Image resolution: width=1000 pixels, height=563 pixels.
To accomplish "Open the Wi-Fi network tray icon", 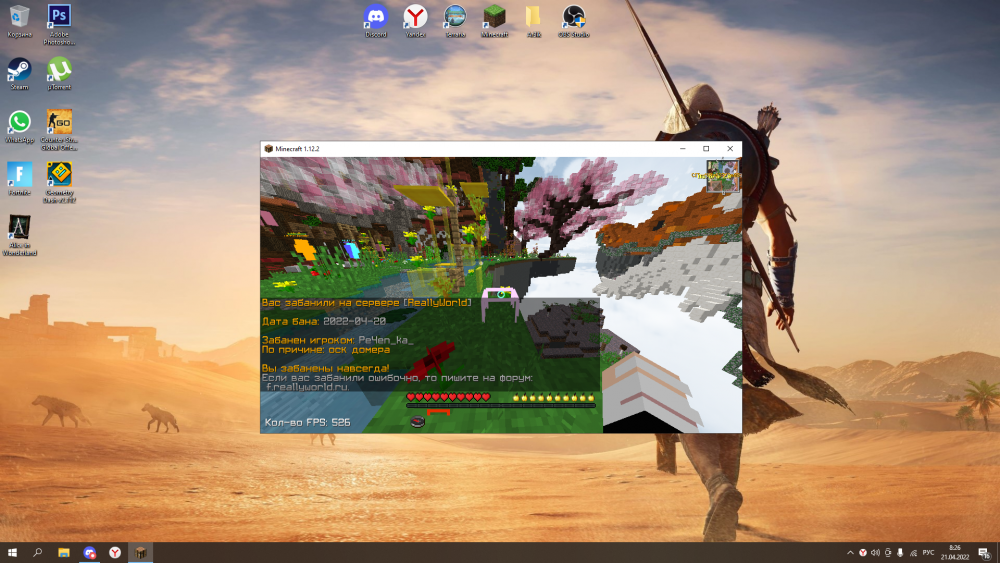I will tap(913, 553).
